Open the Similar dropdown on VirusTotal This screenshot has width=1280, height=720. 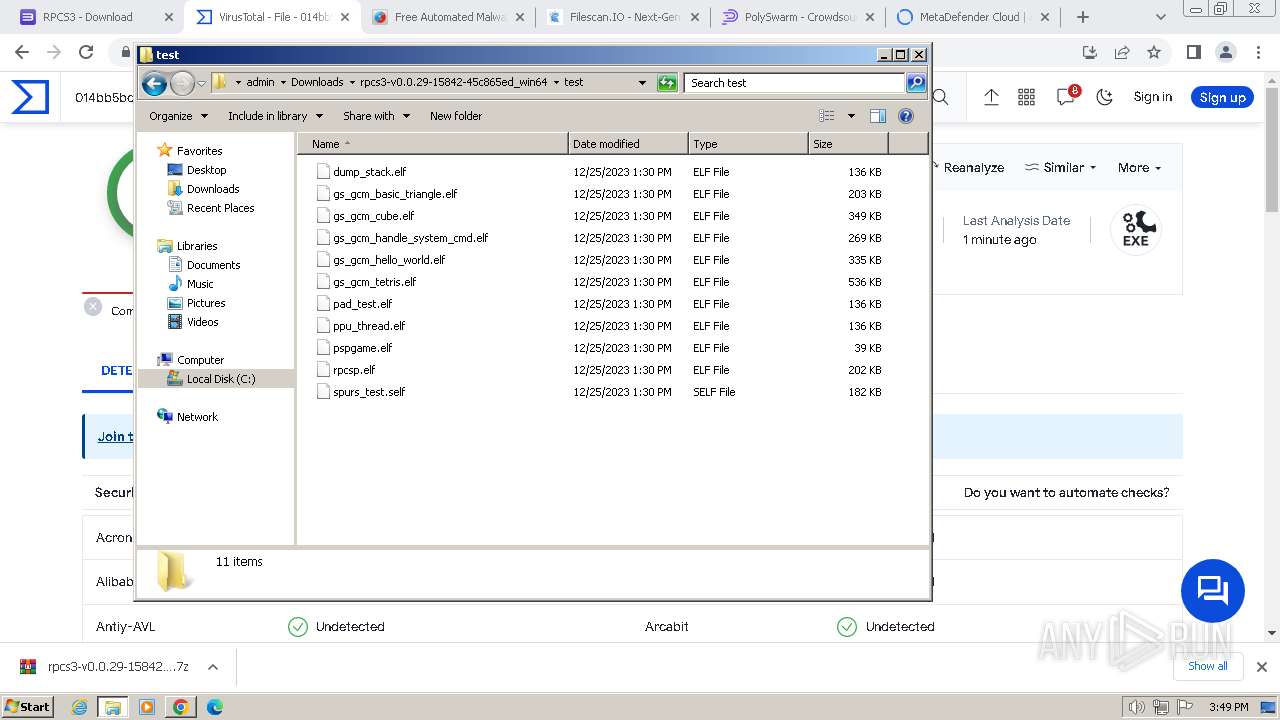point(1061,168)
